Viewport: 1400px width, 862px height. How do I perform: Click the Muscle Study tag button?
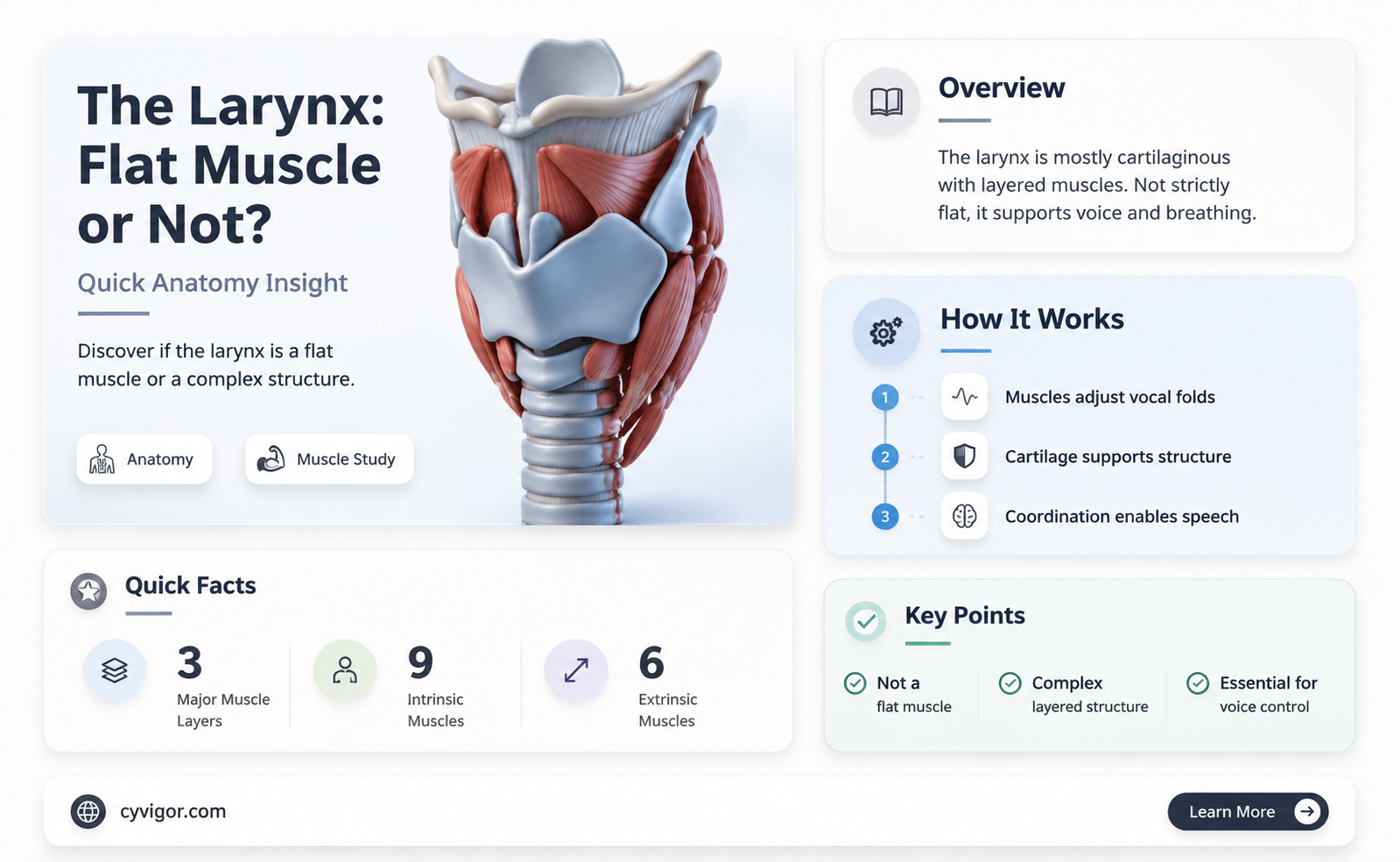[329, 459]
